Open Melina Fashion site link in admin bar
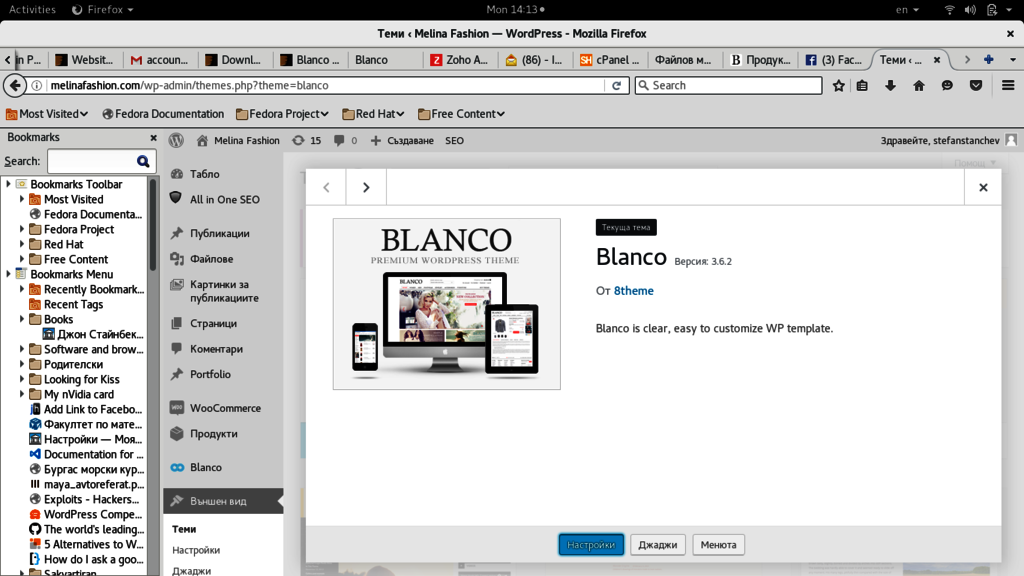The image size is (1024, 576). pyautogui.click(x=238, y=140)
